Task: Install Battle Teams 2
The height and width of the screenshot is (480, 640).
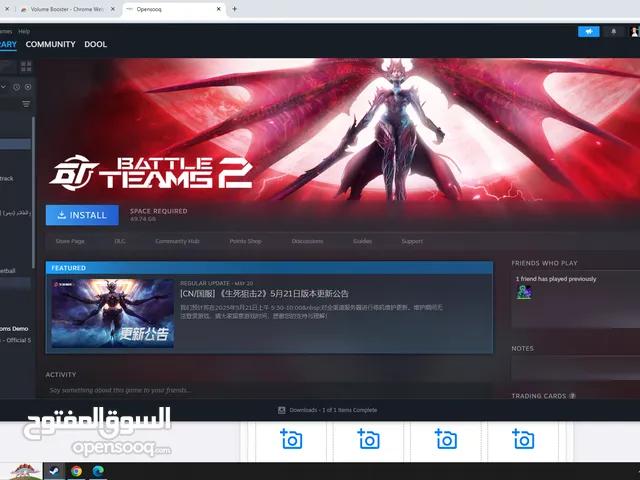Action: tap(82, 215)
